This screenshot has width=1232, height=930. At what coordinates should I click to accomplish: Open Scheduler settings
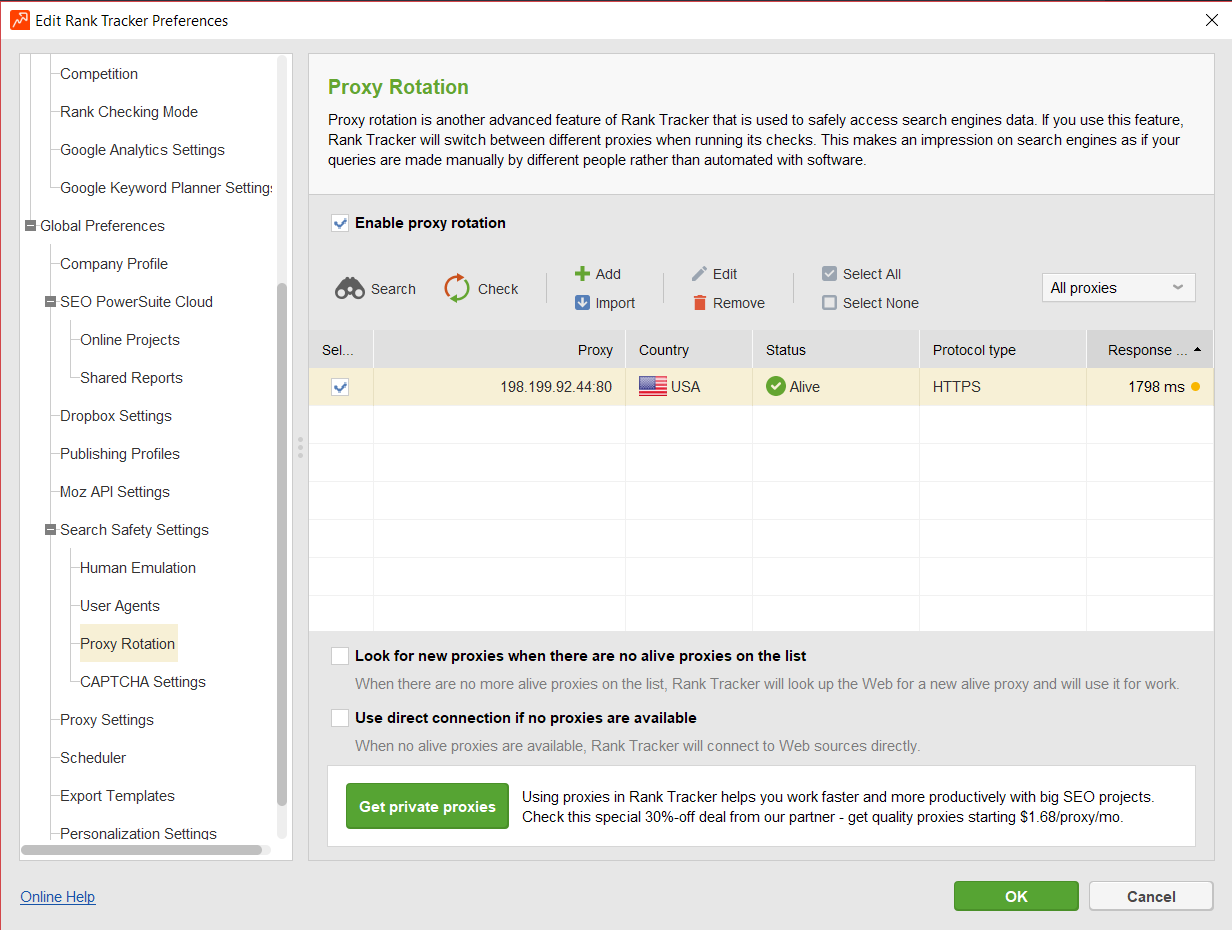coord(93,758)
